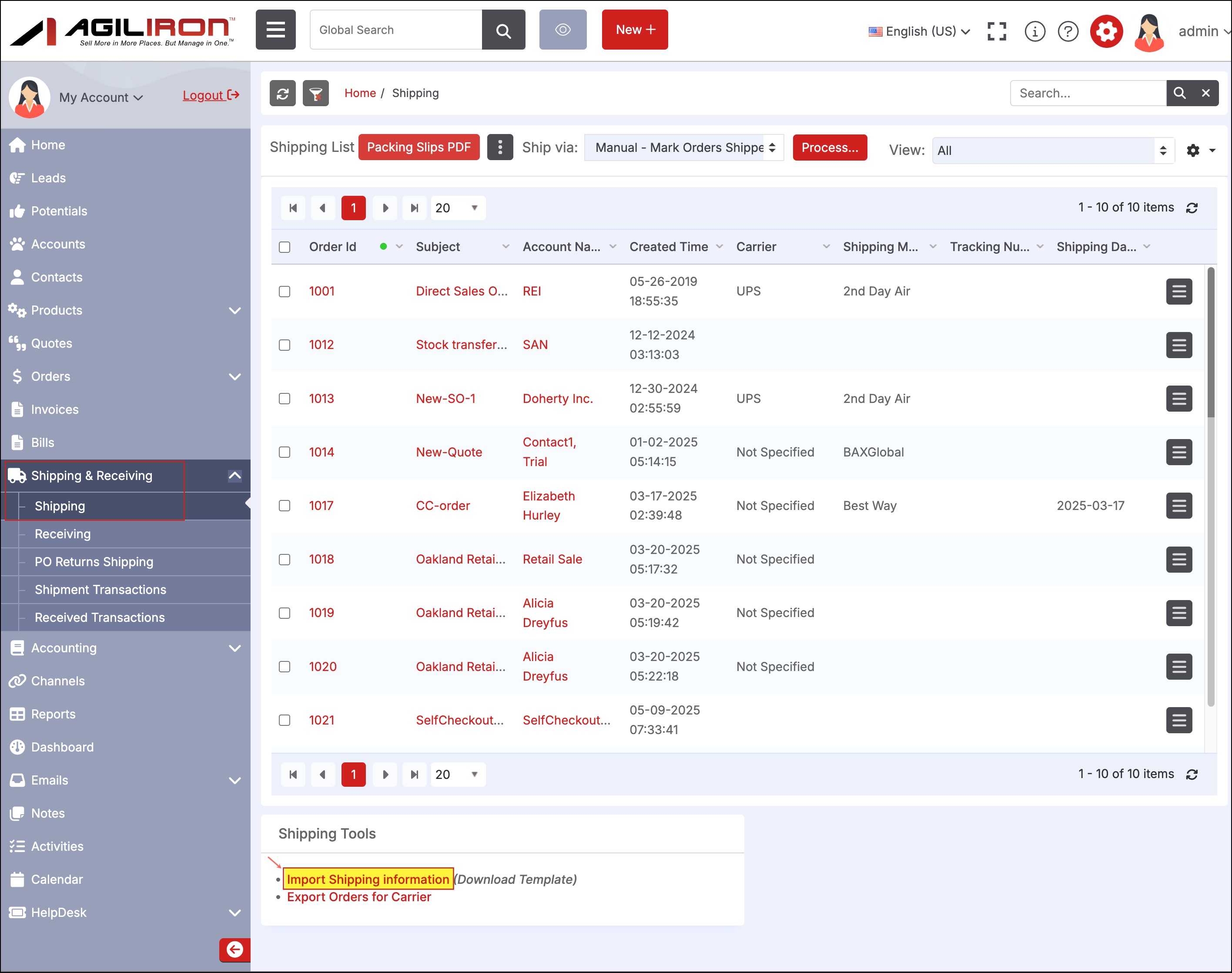Open row actions menu for order 1001
This screenshot has width=1232, height=973.
(1178, 292)
